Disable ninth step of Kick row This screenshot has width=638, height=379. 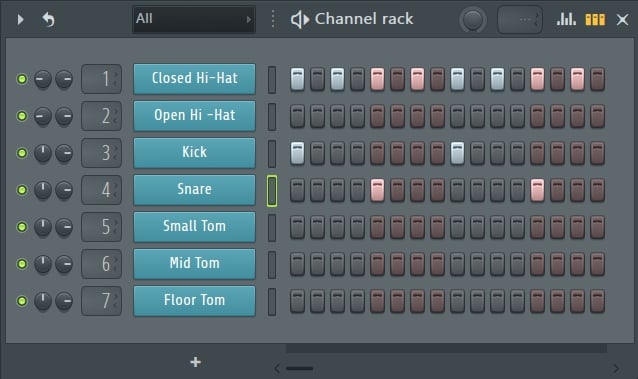coord(457,153)
